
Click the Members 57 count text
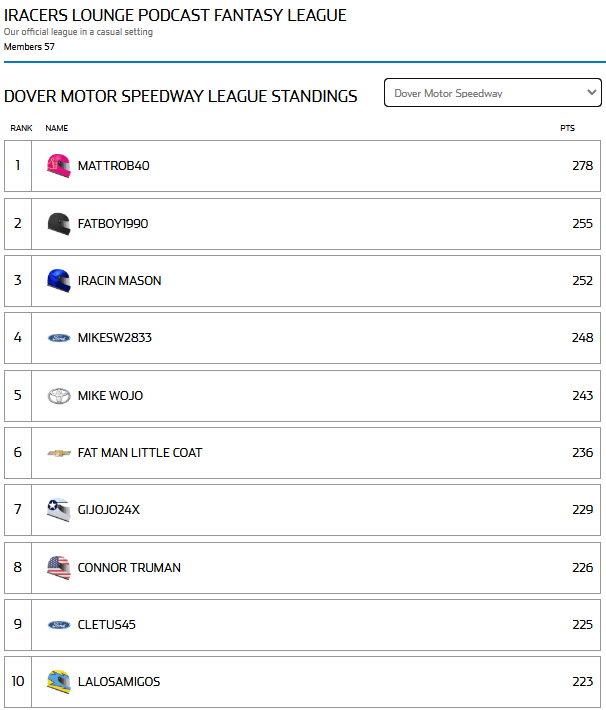pos(29,47)
